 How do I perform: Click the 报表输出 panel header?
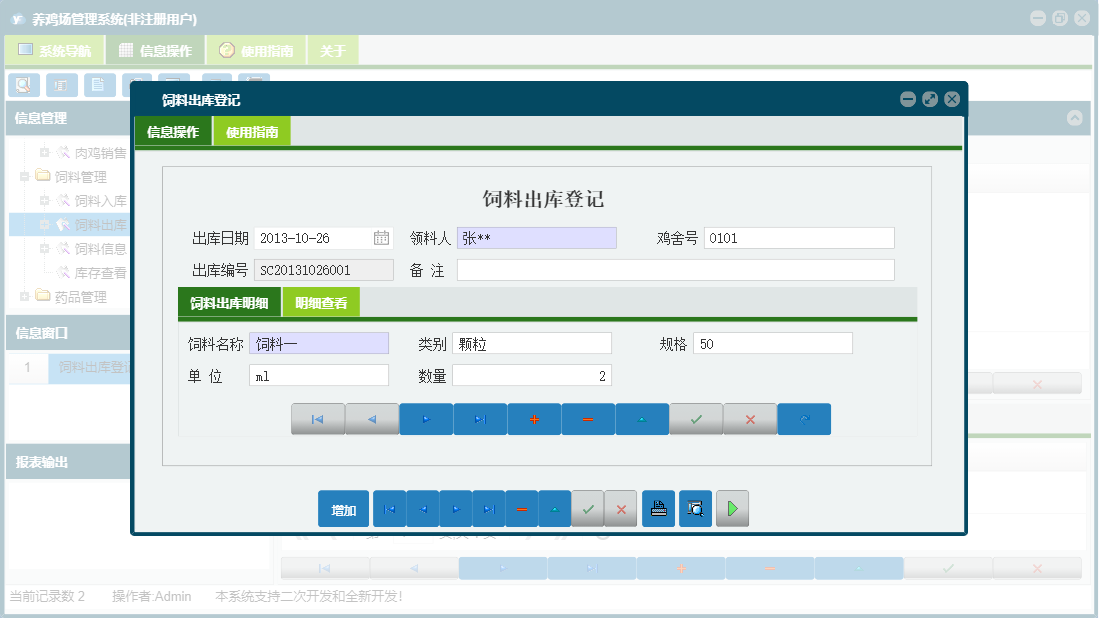click(x=68, y=462)
